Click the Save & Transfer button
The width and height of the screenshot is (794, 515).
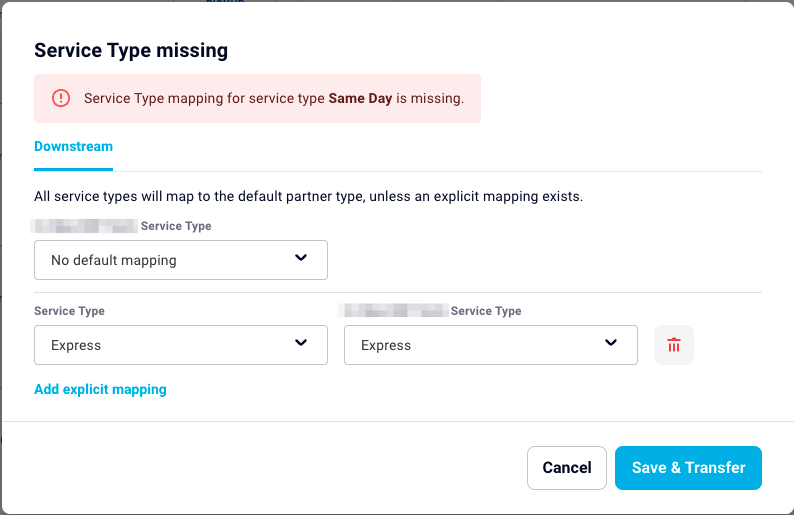click(688, 467)
